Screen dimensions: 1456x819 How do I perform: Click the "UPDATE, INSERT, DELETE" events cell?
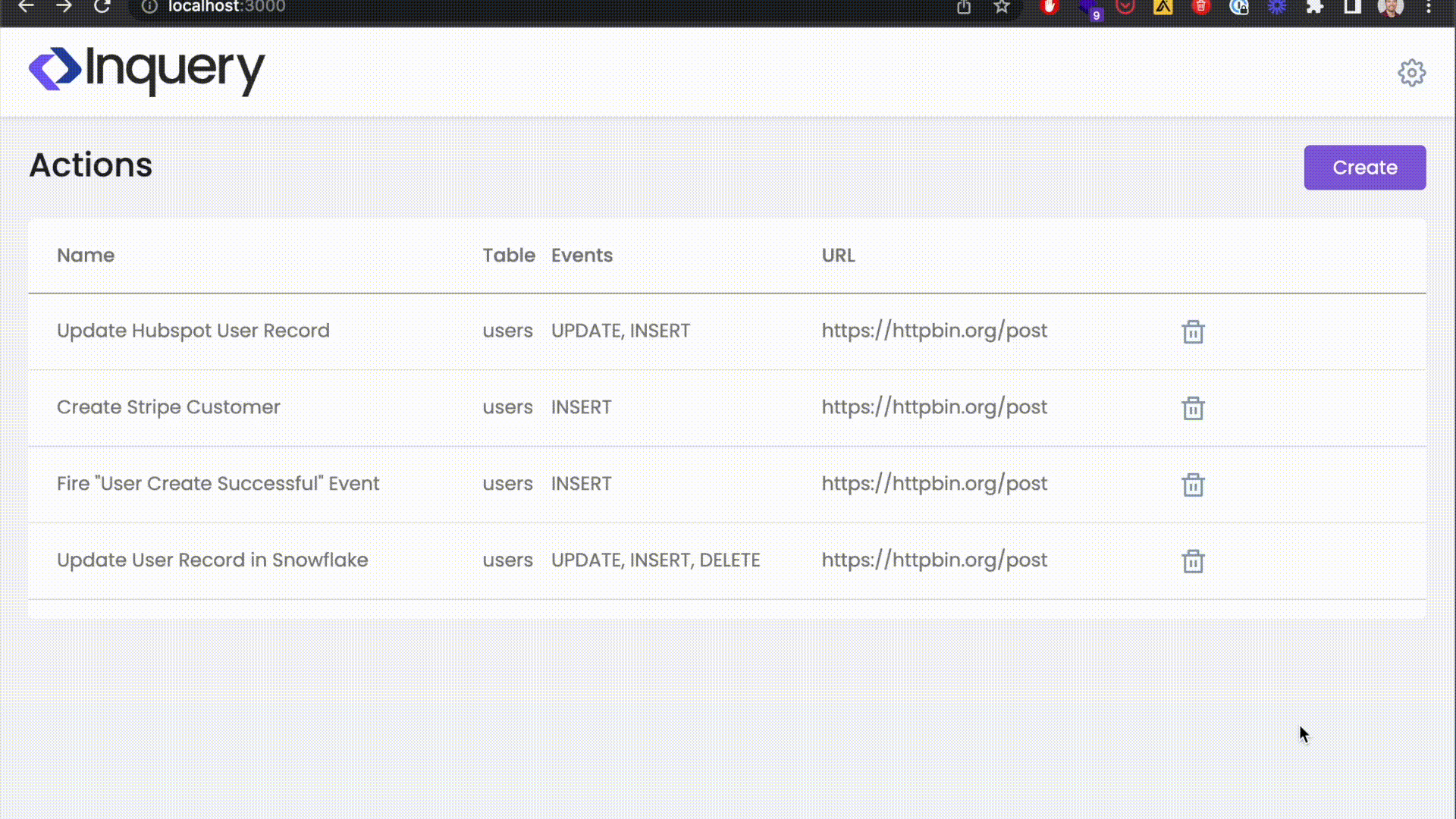pos(655,560)
